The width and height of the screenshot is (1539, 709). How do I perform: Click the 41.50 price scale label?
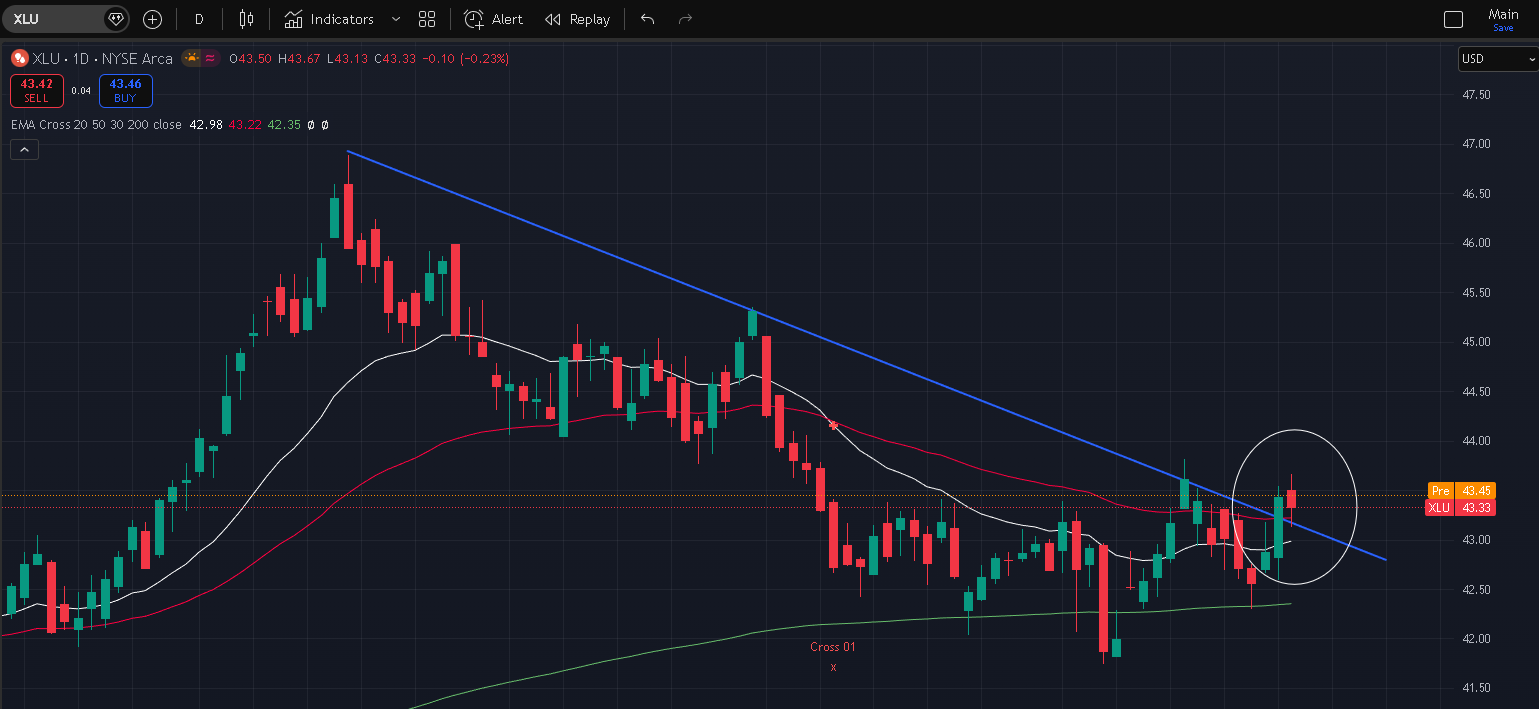pos(1476,688)
